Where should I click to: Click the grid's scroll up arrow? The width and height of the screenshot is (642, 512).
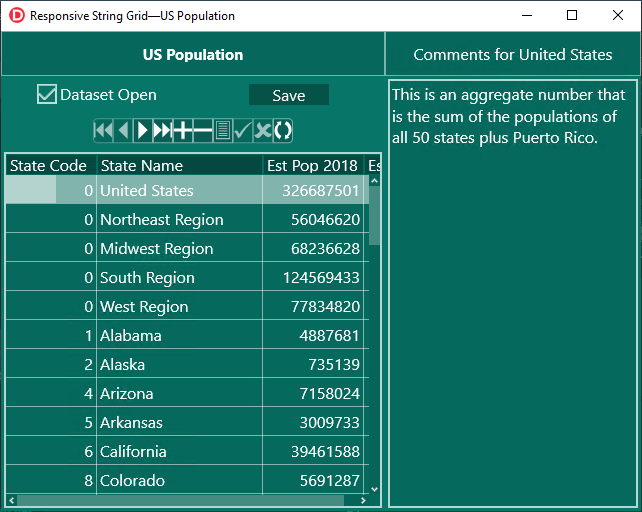[375, 182]
